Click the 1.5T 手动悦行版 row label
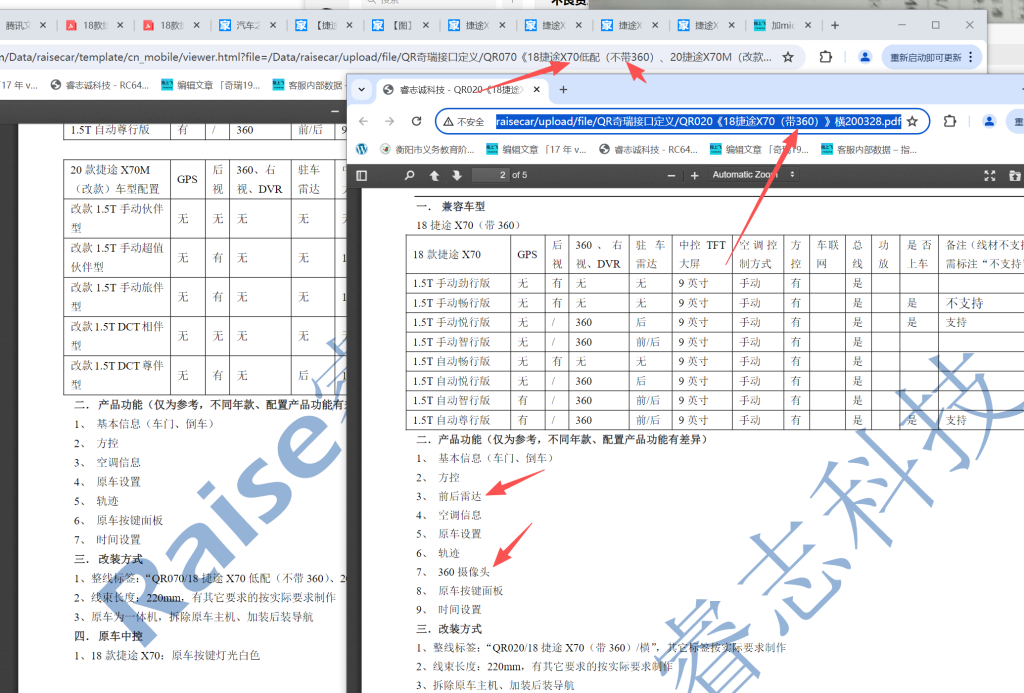1024x693 pixels. pyautogui.click(x=451, y=322)
